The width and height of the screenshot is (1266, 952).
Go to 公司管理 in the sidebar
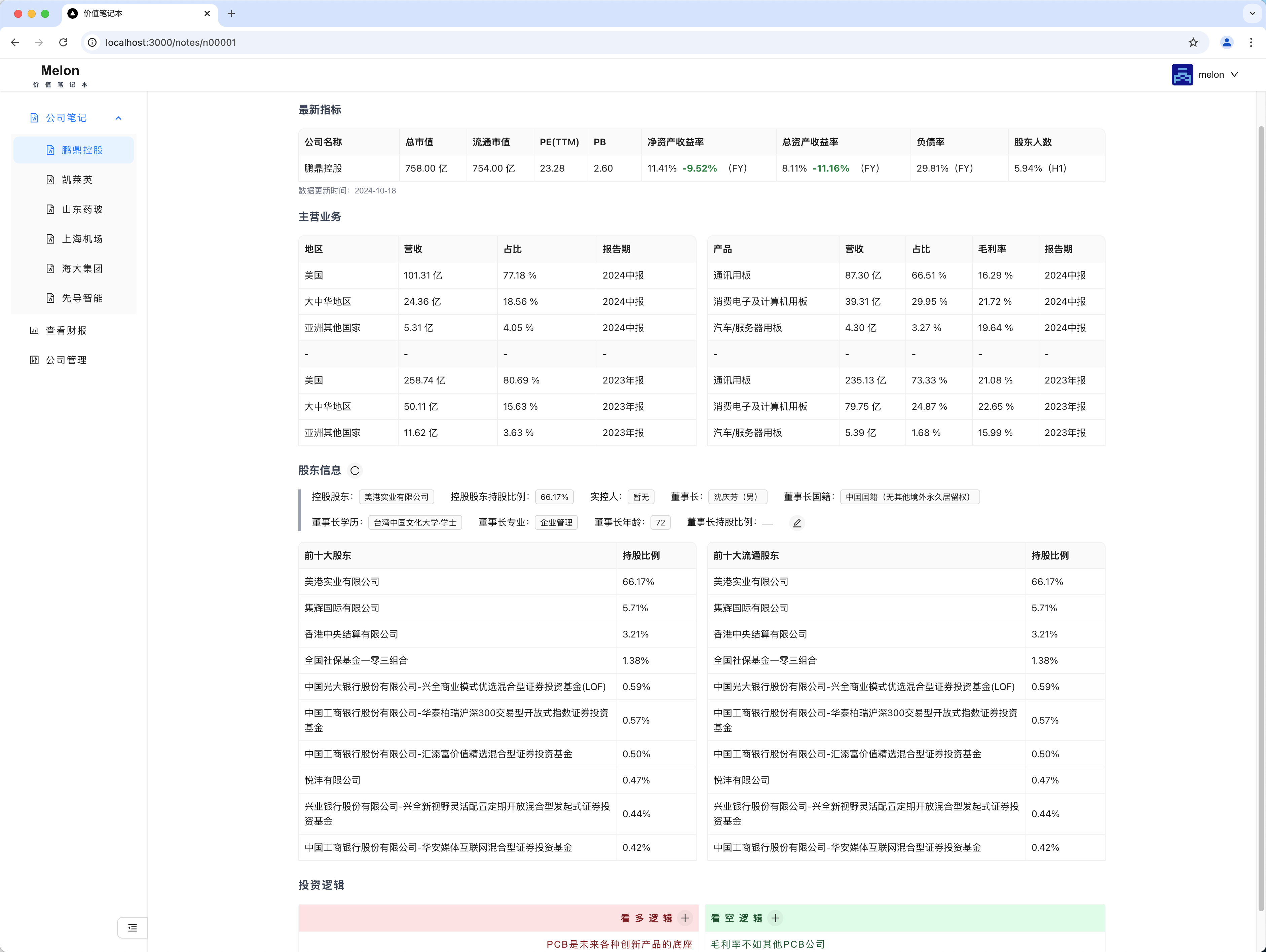[74, 360]
